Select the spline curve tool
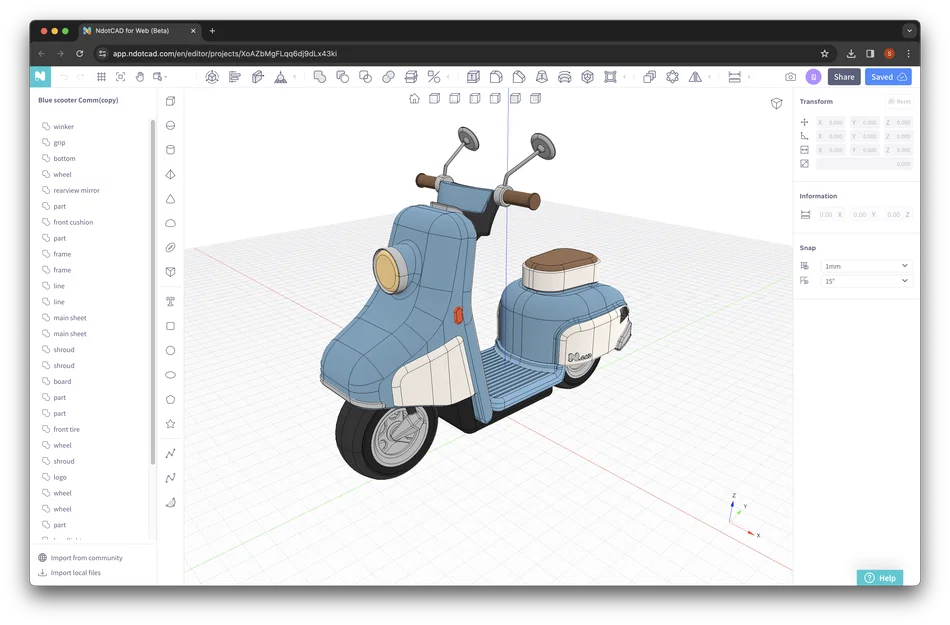Screen dimensions: 950x625 pyautogui.click(x=171, y=478)
